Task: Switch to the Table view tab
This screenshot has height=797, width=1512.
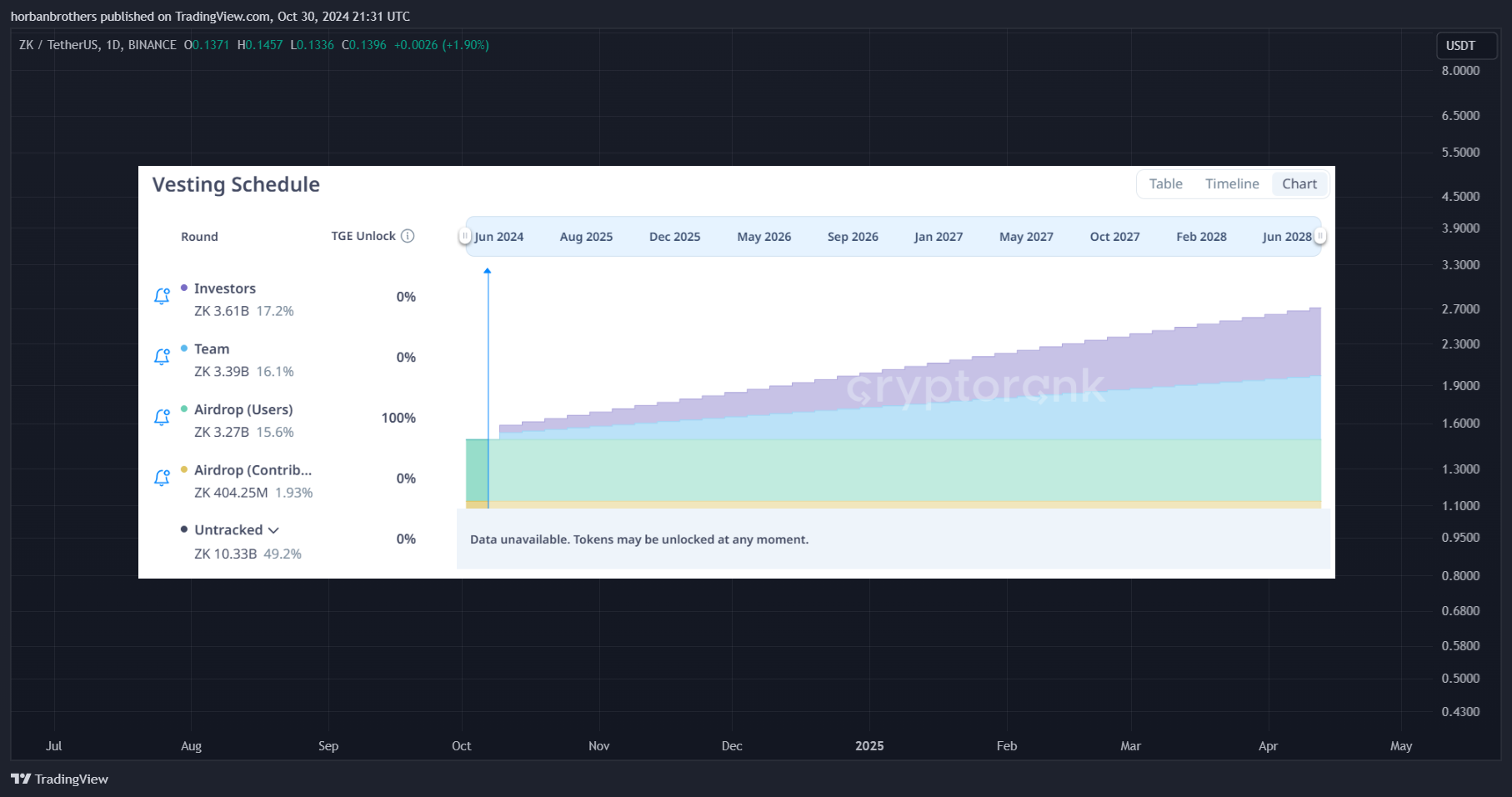Action: tap(1165, 184)
